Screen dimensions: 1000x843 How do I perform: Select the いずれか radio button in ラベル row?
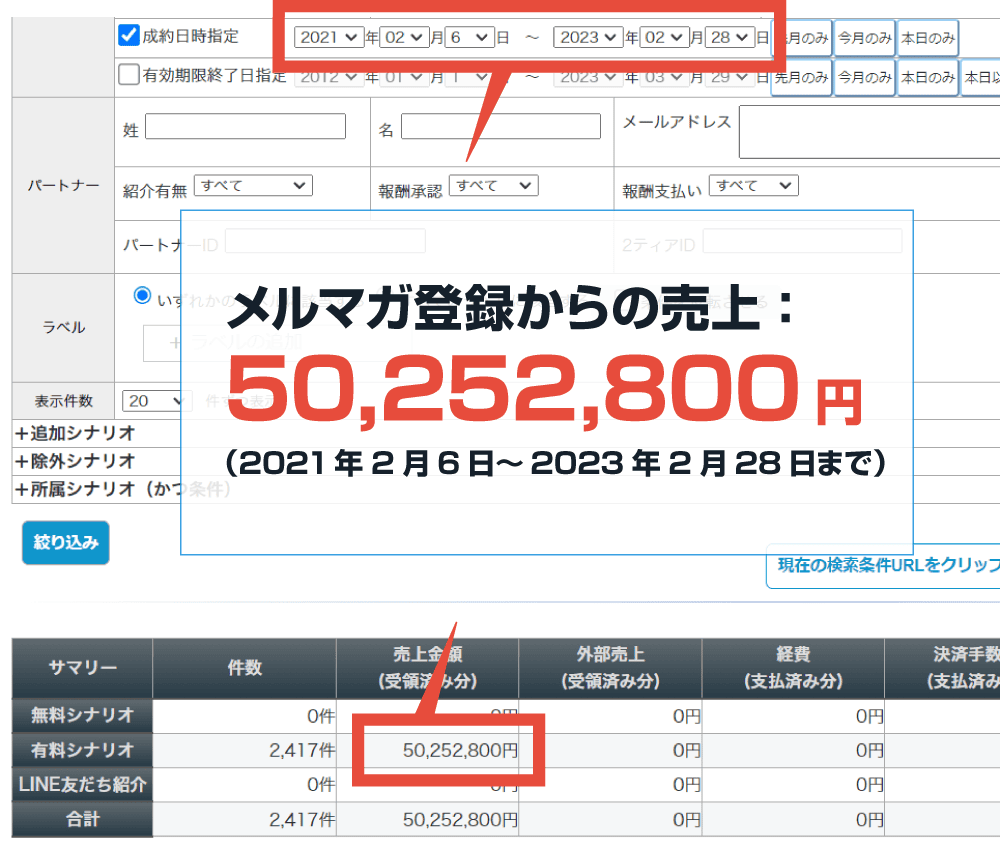click(x=142, y=297)
